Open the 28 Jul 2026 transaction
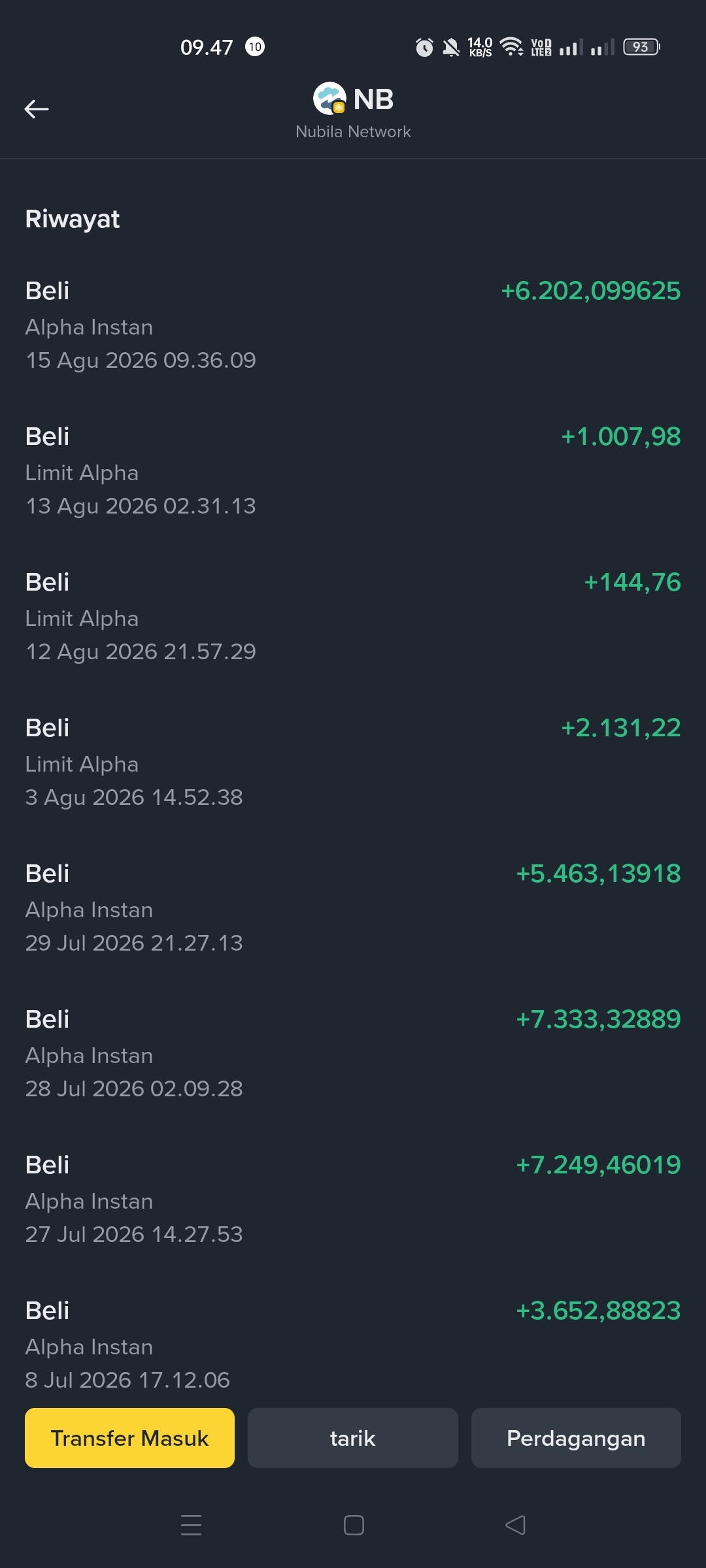 [x=353, y=1053]
